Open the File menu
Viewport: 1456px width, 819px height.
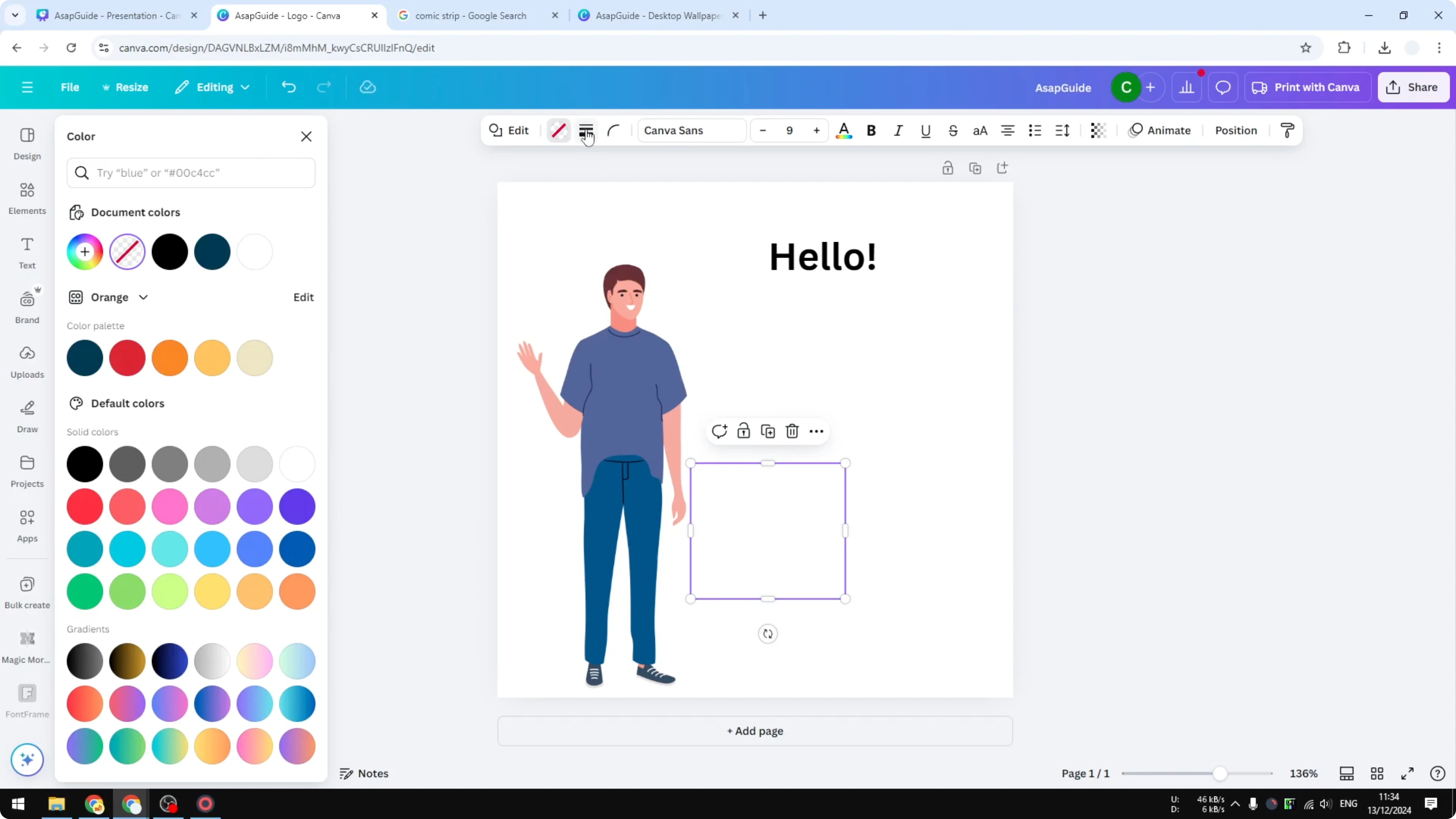tap(70, 87)
